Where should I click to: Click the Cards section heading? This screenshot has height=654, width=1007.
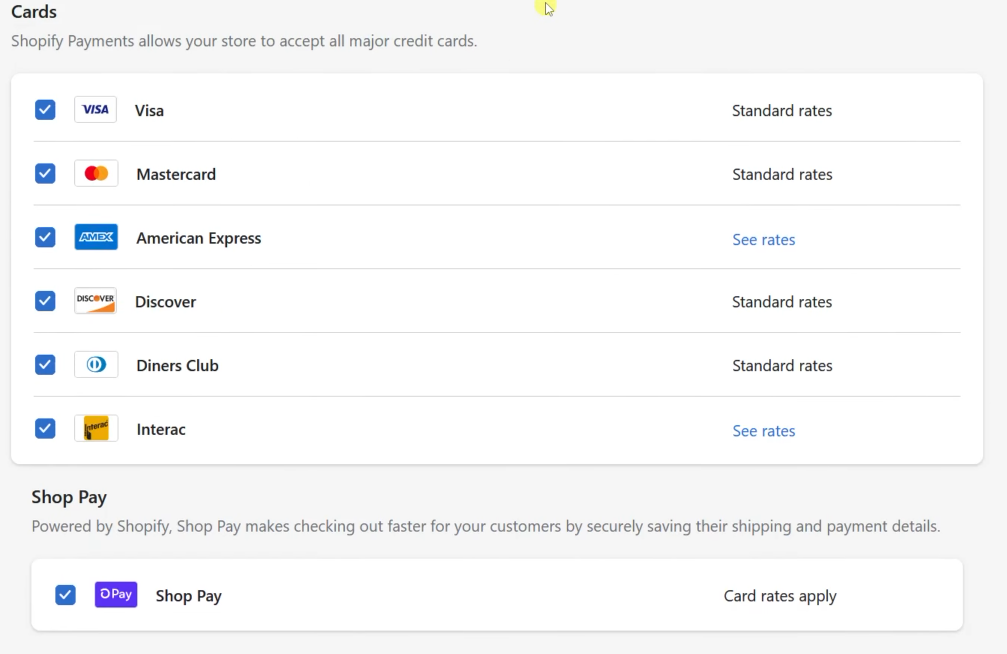(34, 12)
